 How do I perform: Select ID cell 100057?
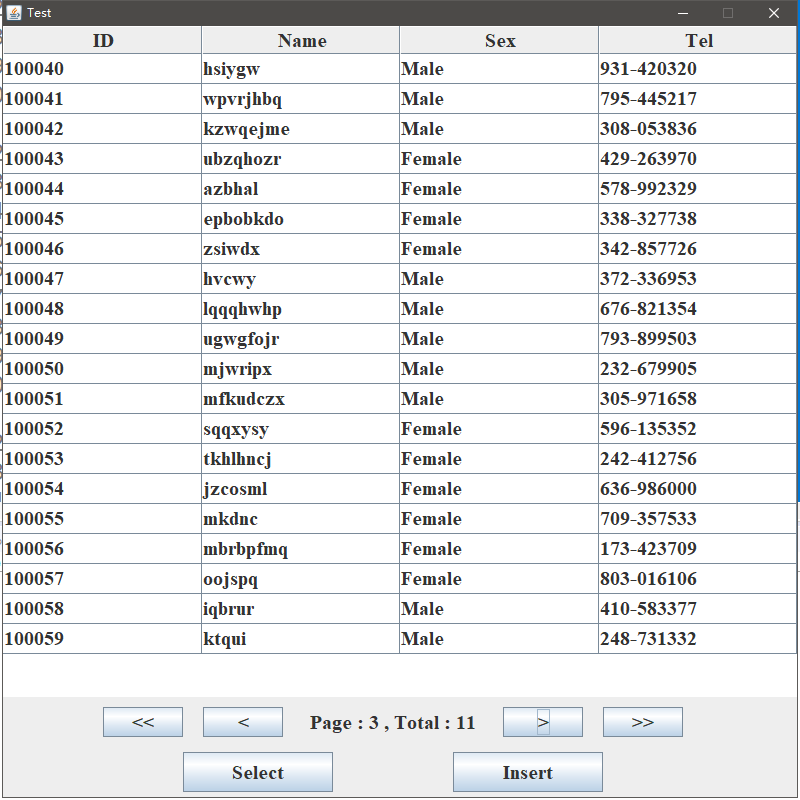coord(102,579)
